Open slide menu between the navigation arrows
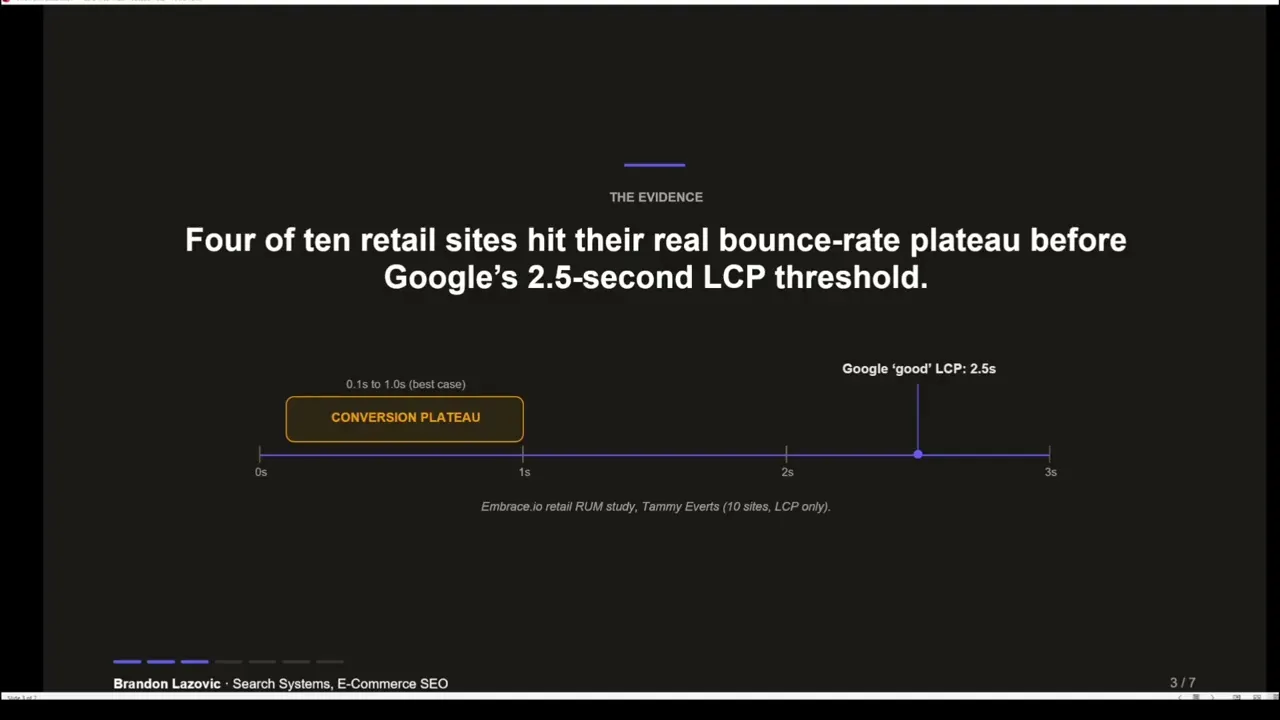The height and width of the screenshot is (720, 1280). coord(1196,697)
